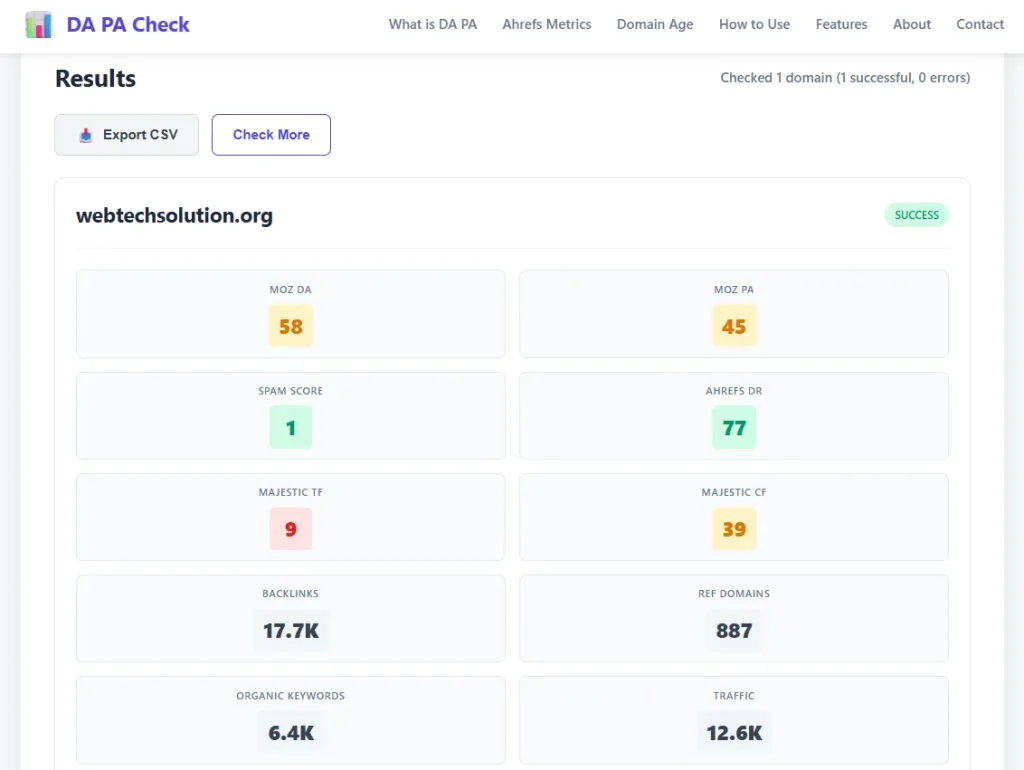The width and height of the screenshot is (1024, 770).
Task: Click the BACKLINKS label
Action: [x=291, y=593]
